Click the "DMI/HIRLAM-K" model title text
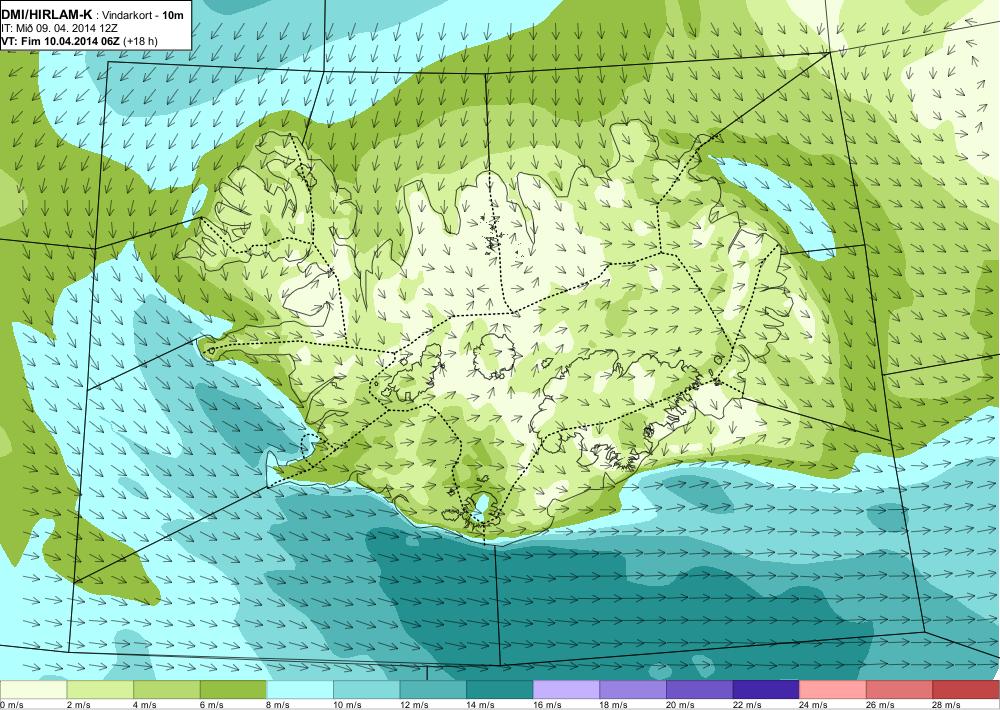The image size is (1000, 710). click(47, 15)
